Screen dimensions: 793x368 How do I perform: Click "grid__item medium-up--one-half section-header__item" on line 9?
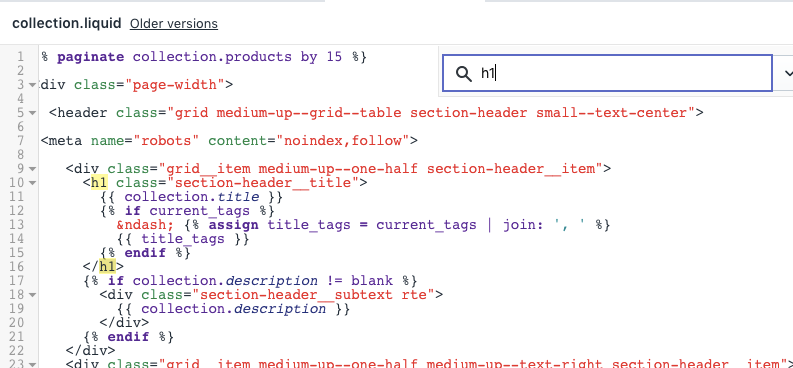point(380,169)
